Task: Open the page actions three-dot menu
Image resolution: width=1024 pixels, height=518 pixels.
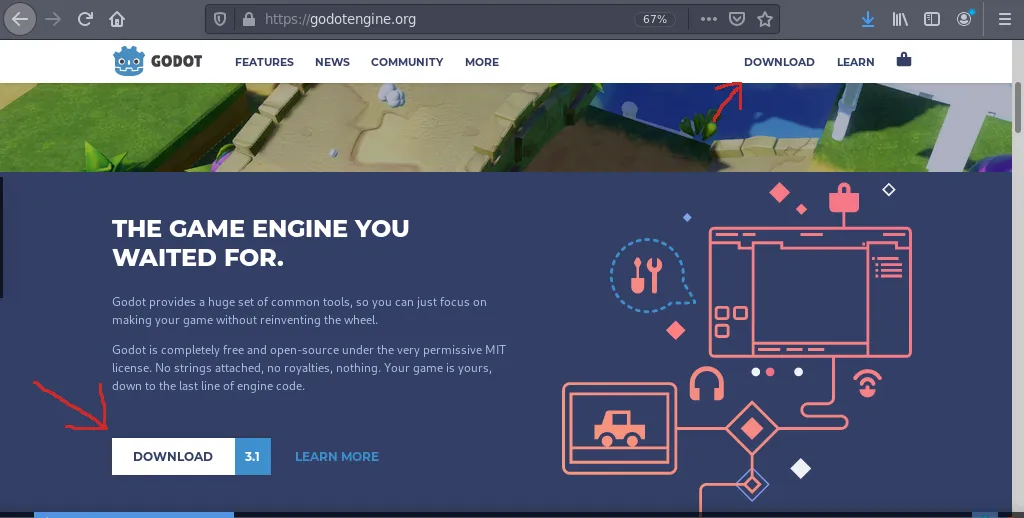Action: tap(709, 19)
